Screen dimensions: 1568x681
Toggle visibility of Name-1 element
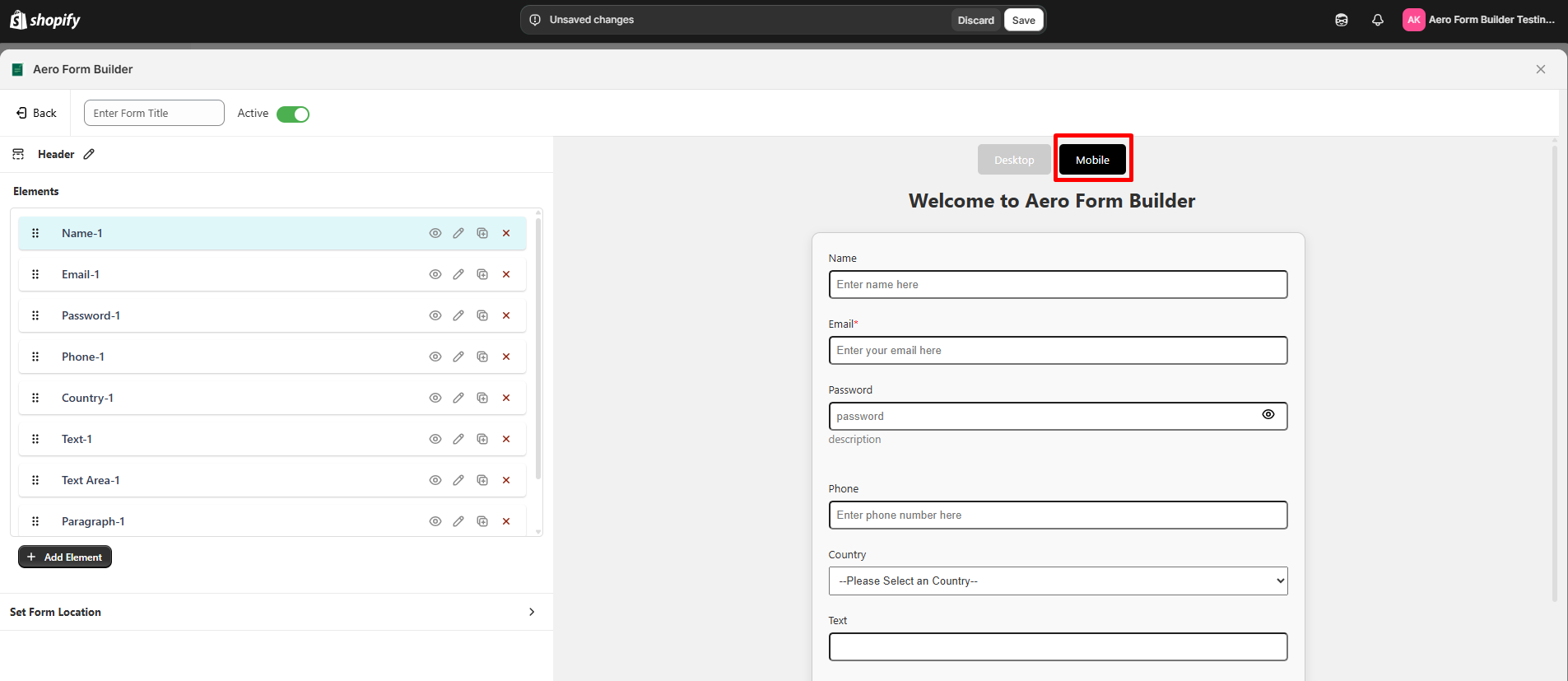pyautogui.click(x=435, y=233)
